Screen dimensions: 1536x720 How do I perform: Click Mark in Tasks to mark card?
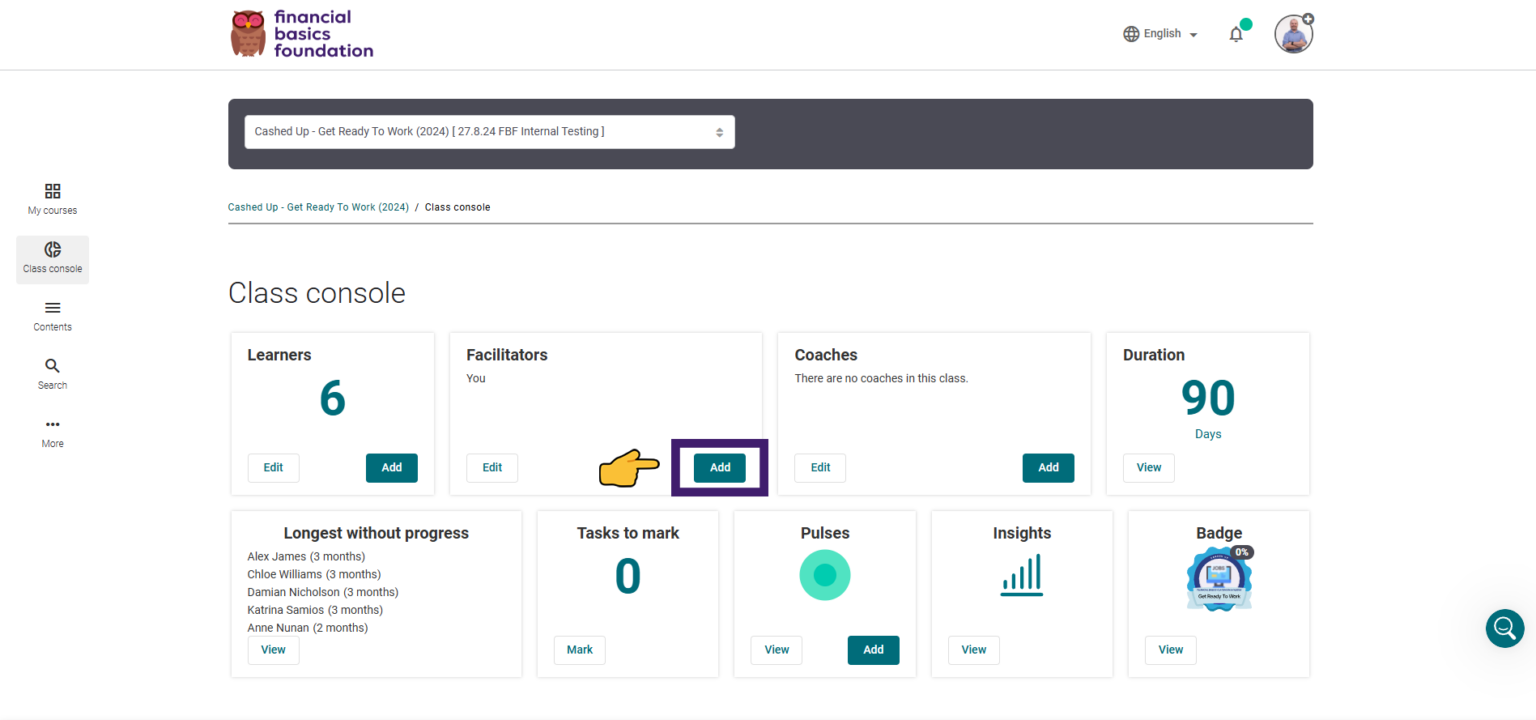click(580, 650)
